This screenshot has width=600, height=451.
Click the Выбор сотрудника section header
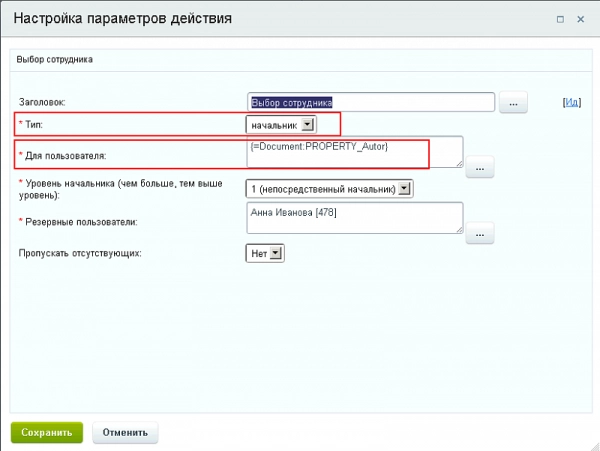click(x=54, y=60)
